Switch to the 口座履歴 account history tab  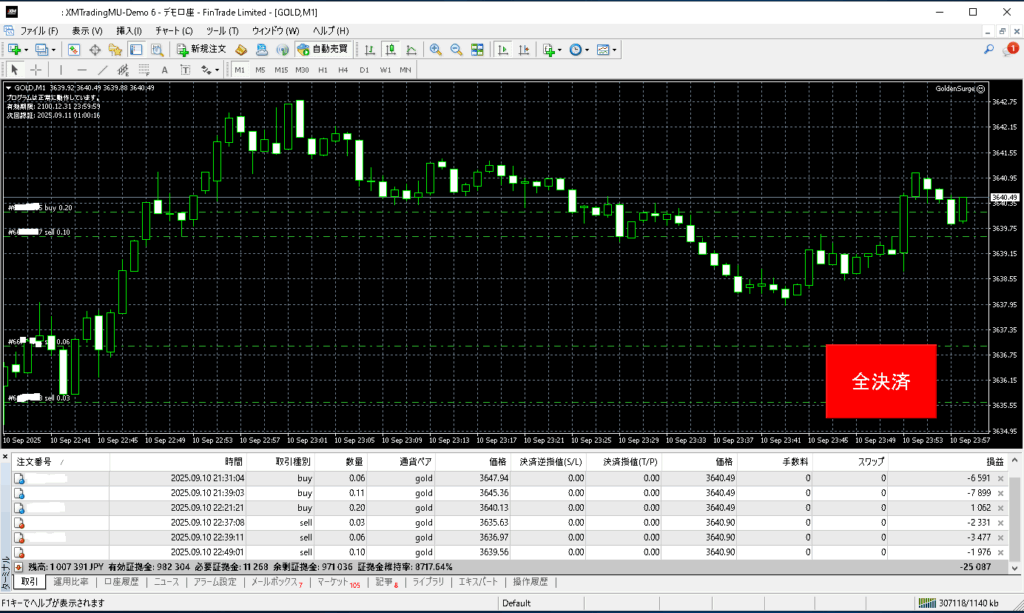point(121,581)
